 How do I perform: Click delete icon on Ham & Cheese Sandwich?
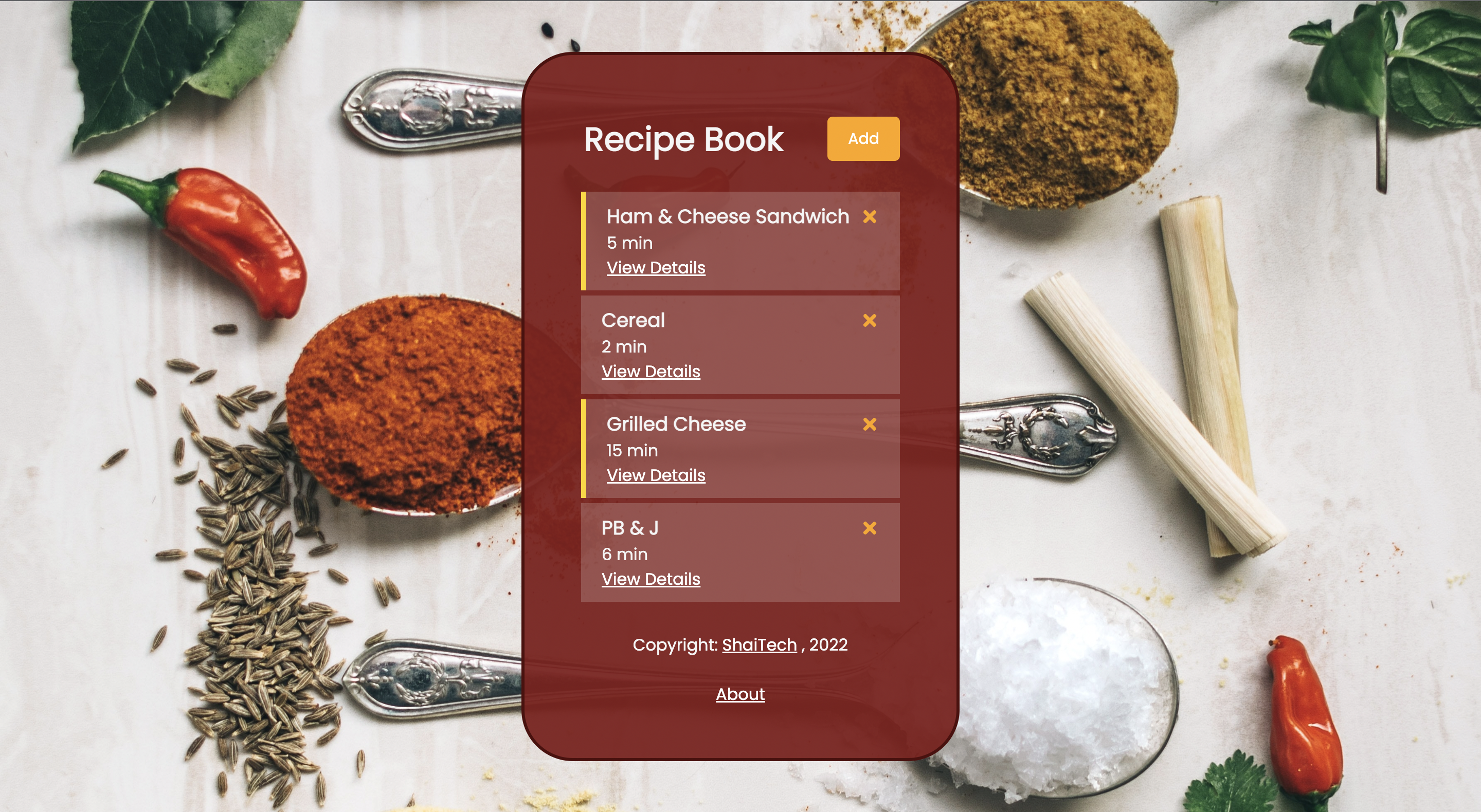[x=869, y=216]
